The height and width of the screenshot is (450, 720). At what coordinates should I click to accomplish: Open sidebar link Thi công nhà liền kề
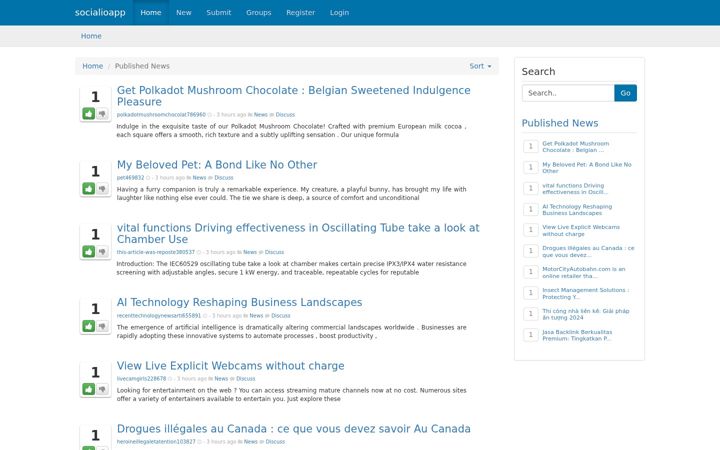(x=586, y=314)
